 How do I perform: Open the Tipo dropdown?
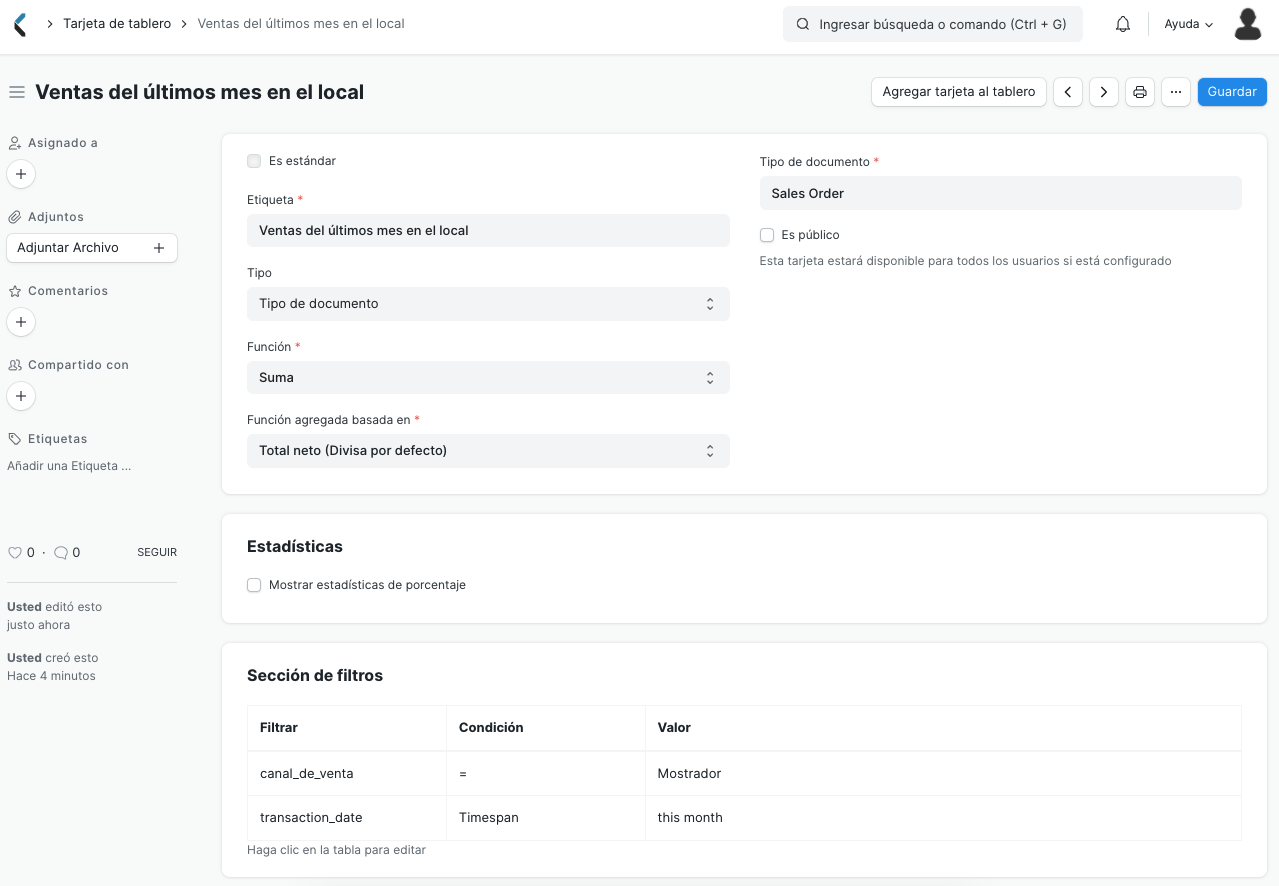point(488,304)
